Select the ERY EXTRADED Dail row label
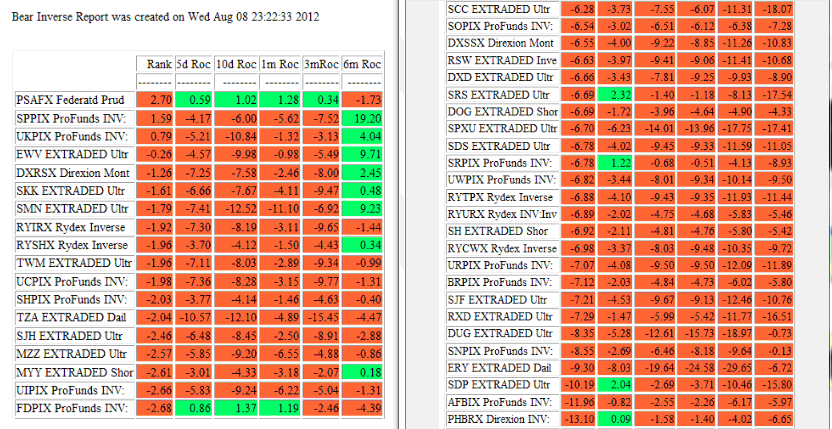The height and width of the screenshot is (429, 832). click(x=502, y=367)
